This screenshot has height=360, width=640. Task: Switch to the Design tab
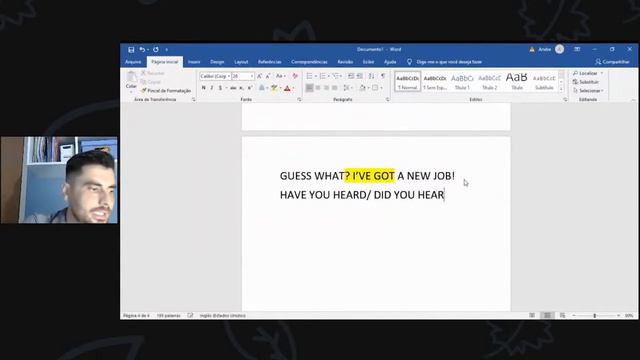217,62
